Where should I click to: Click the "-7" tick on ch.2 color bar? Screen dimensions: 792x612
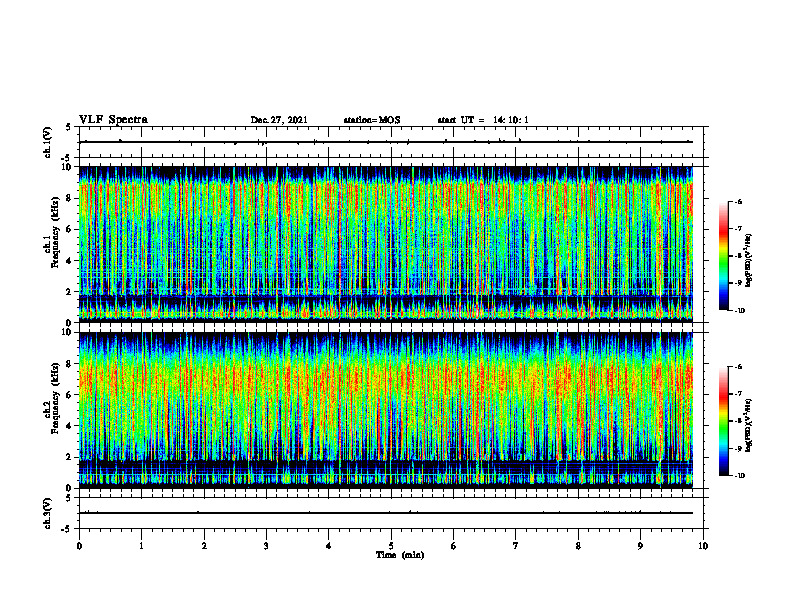[x=738, y=394]
